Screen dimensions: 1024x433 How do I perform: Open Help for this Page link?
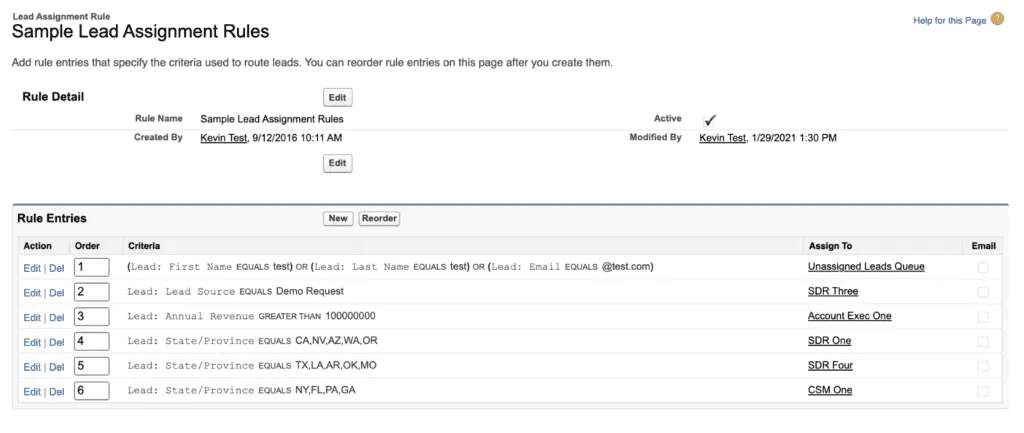pos(950,20)
